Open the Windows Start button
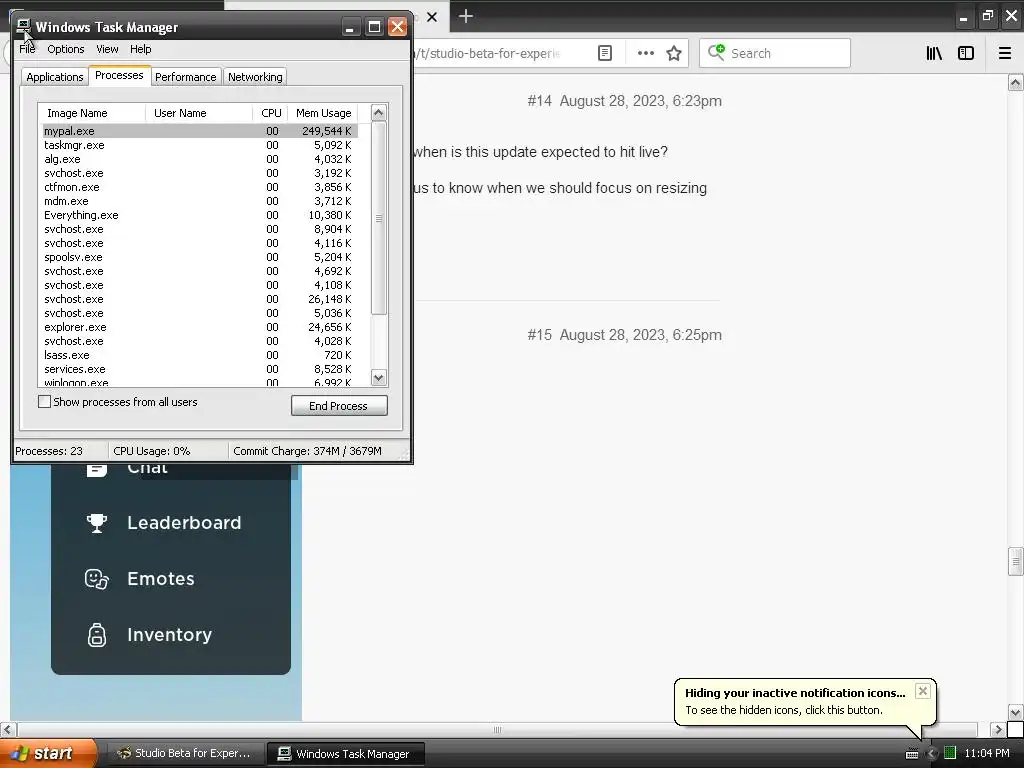Viewport: 1024px width, 768px height. [x=49, y=753]
